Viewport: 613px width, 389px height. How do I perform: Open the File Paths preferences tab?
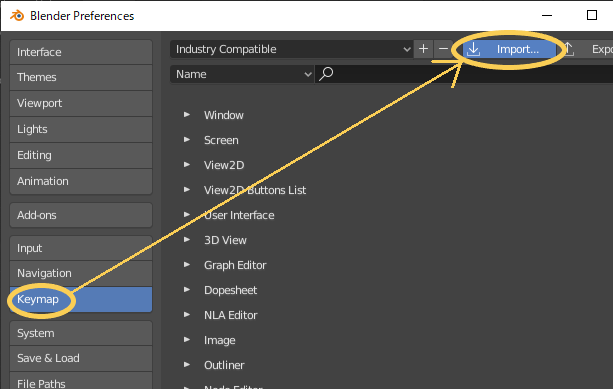click(81, 381)
